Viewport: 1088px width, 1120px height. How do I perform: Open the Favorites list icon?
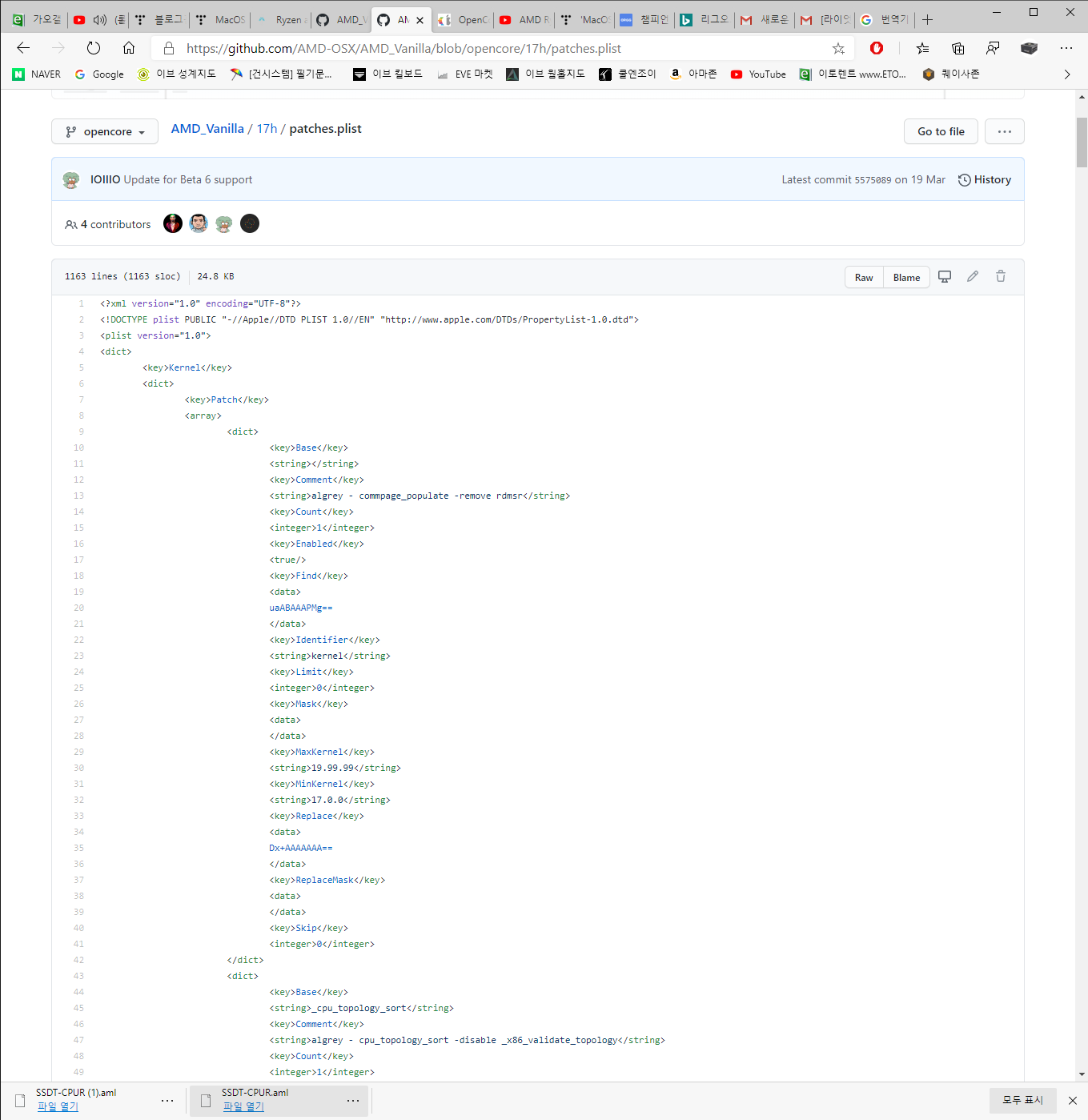922,48
